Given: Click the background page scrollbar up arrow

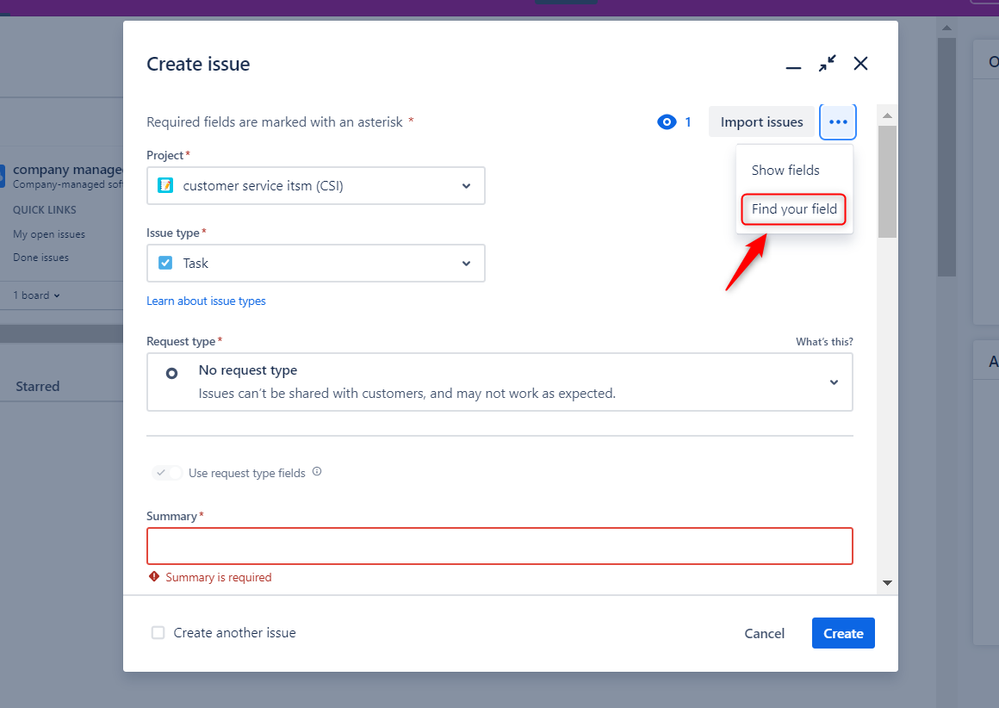Looking at the screenshot, I should point(947,27).
